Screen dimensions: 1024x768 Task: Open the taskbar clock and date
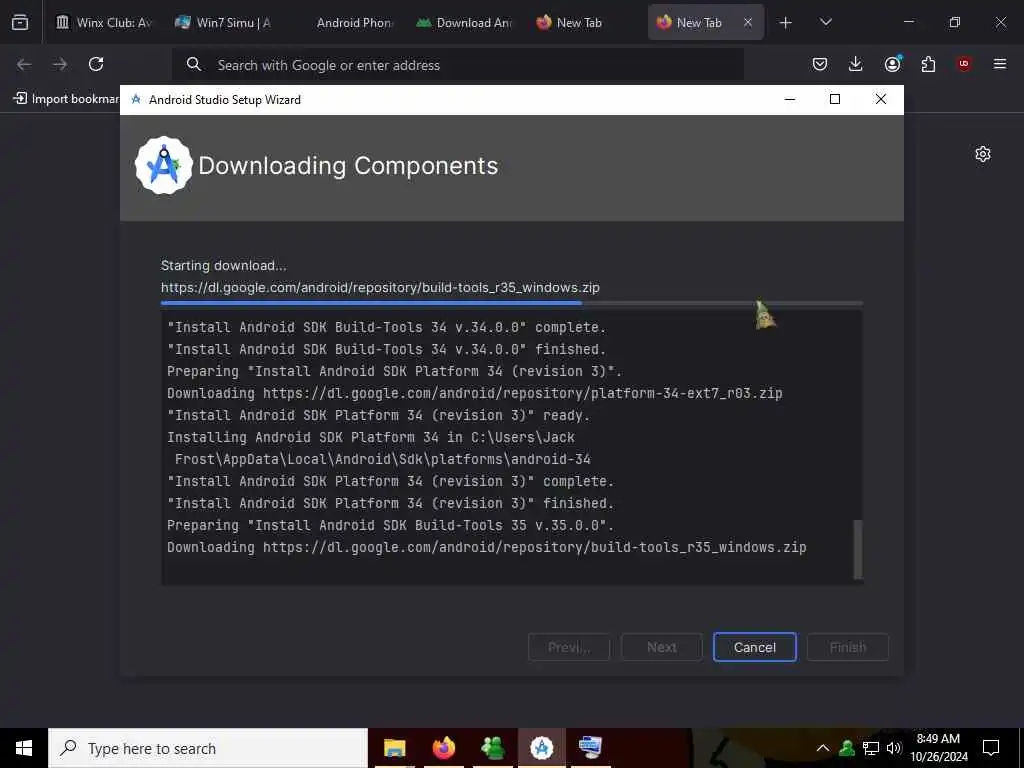pos(939,748)
